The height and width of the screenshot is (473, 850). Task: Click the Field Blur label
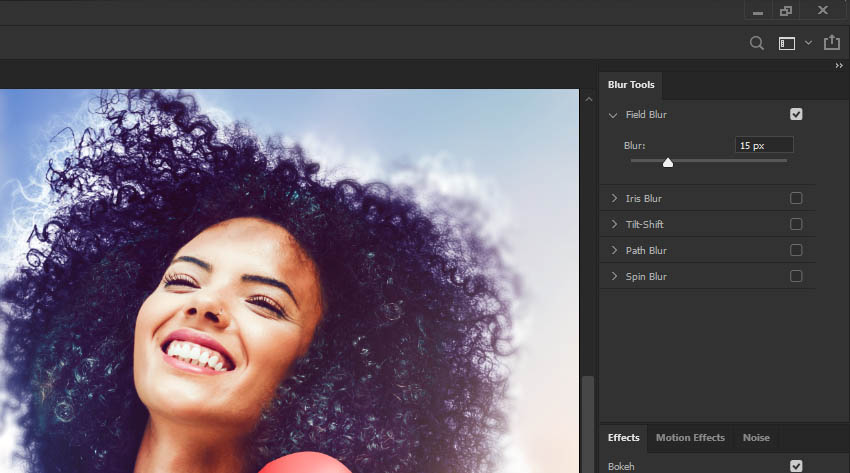(x=646, y=115)
